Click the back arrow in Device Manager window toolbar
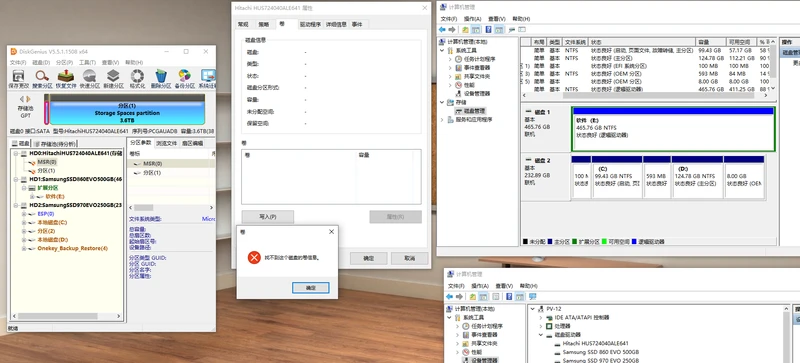 point(449,296)
